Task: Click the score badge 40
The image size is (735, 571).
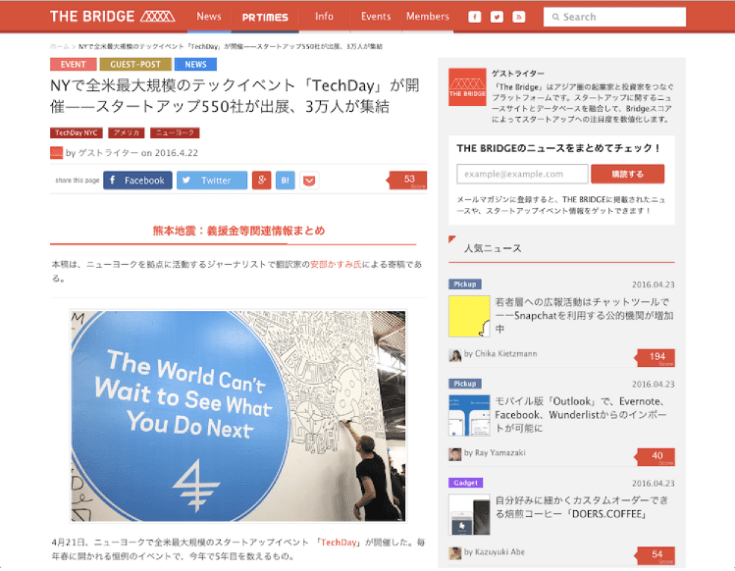Action: (x=654, y=457)
